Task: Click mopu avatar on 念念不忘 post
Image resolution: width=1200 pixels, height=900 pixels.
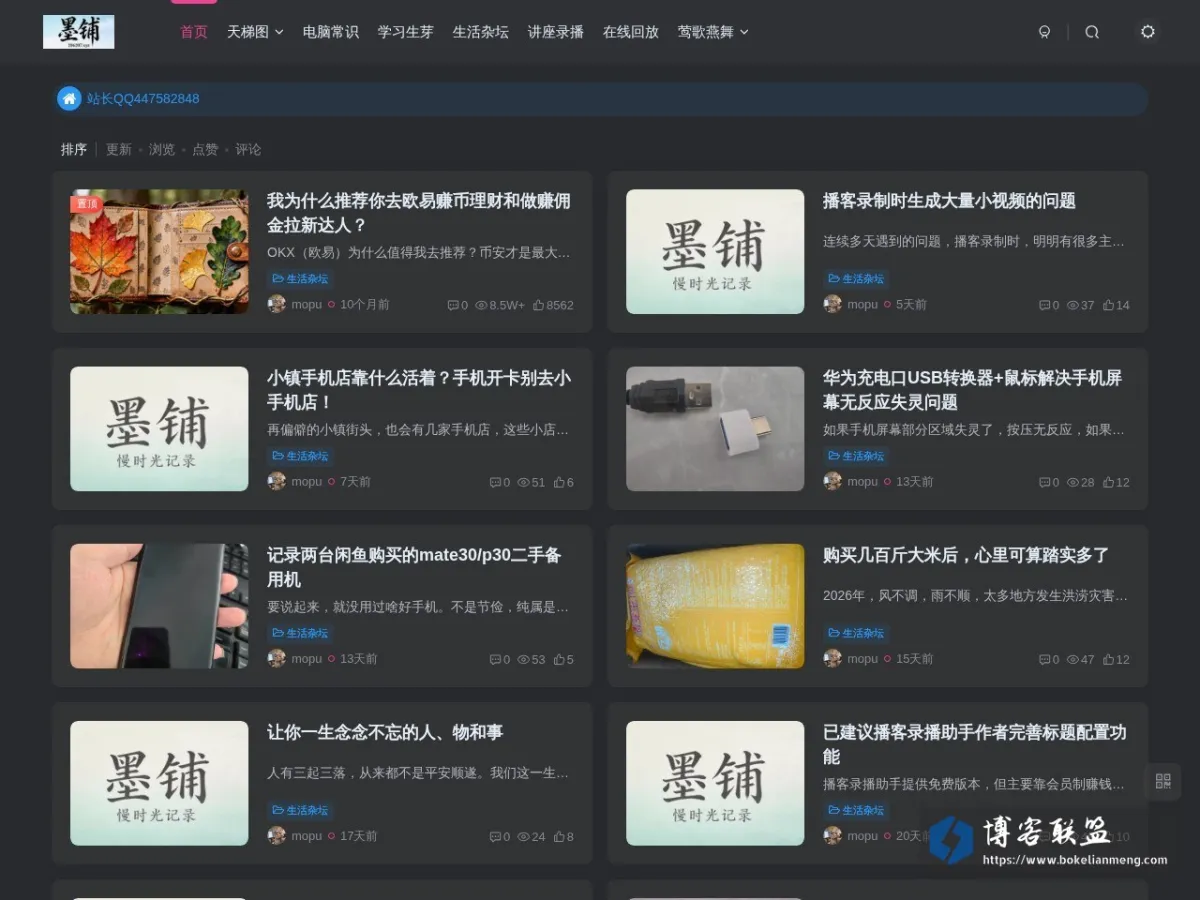Action: [x=277, y=835]
